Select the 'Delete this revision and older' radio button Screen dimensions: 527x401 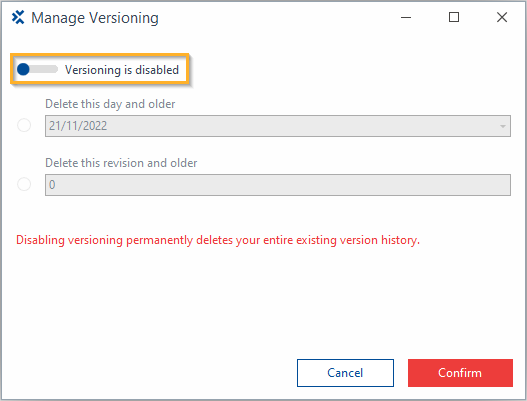tap(24, 184)
